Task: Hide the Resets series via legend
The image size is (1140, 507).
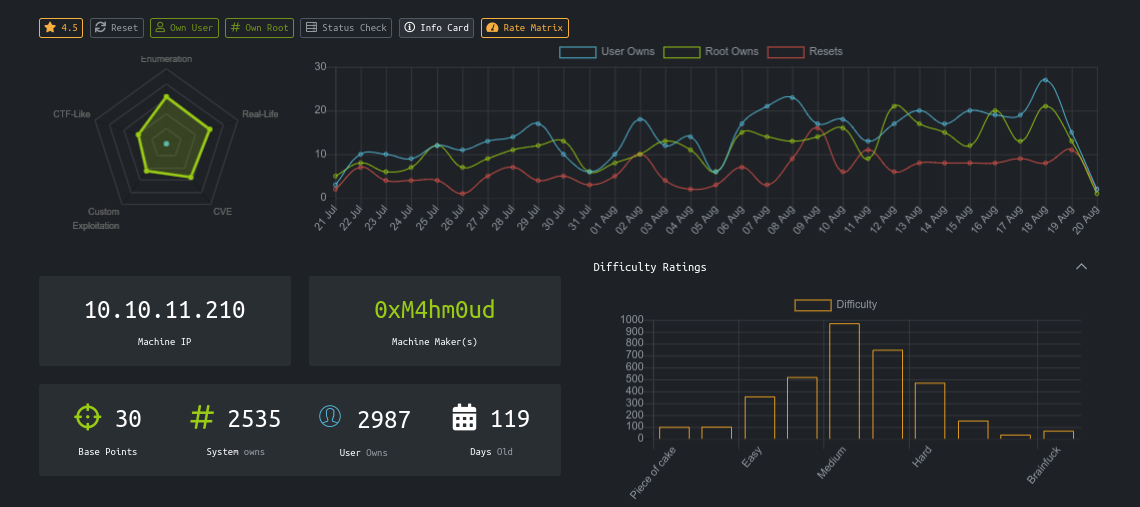Action: tap(805, 51)
